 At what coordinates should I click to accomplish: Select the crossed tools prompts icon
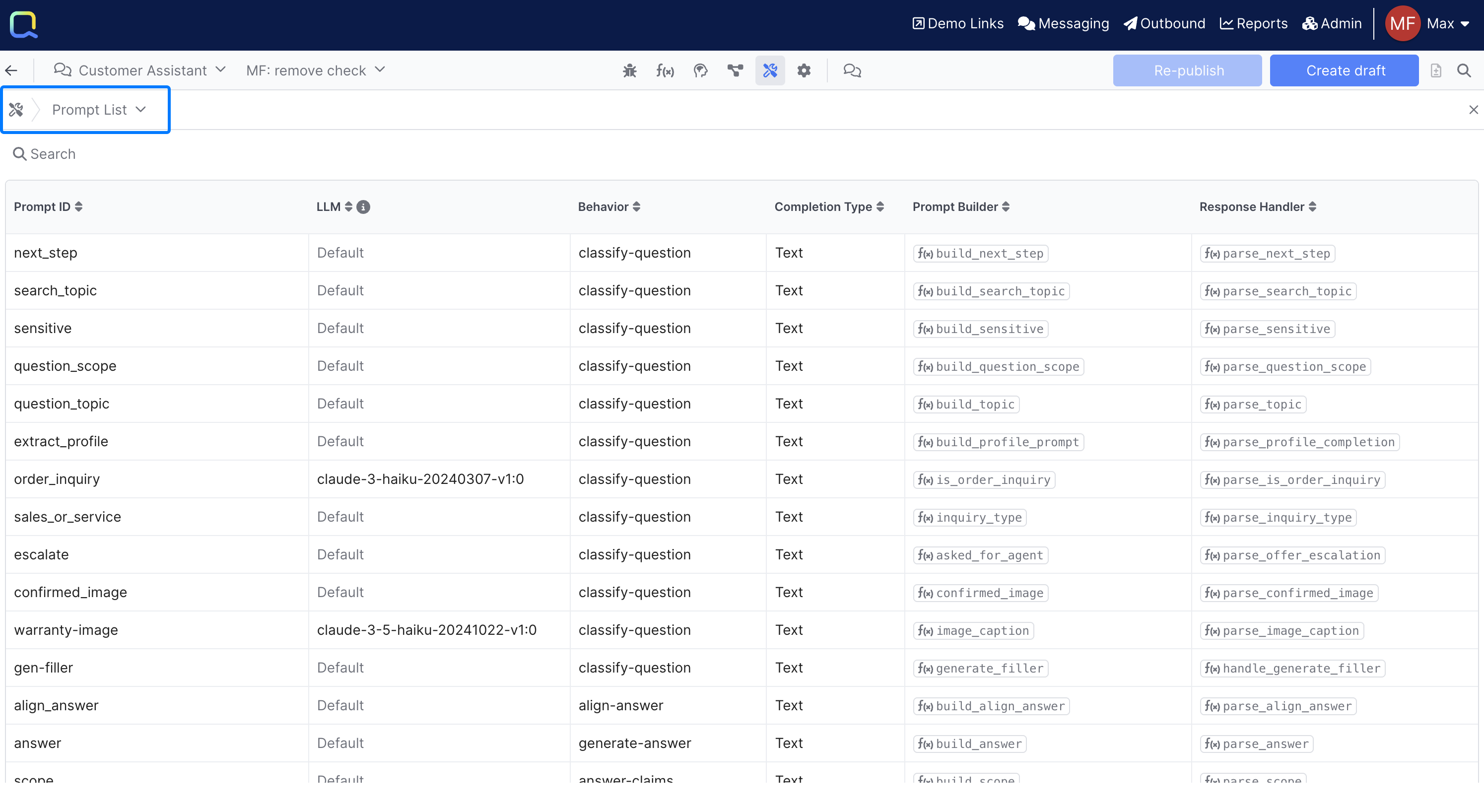click(770, 70)
